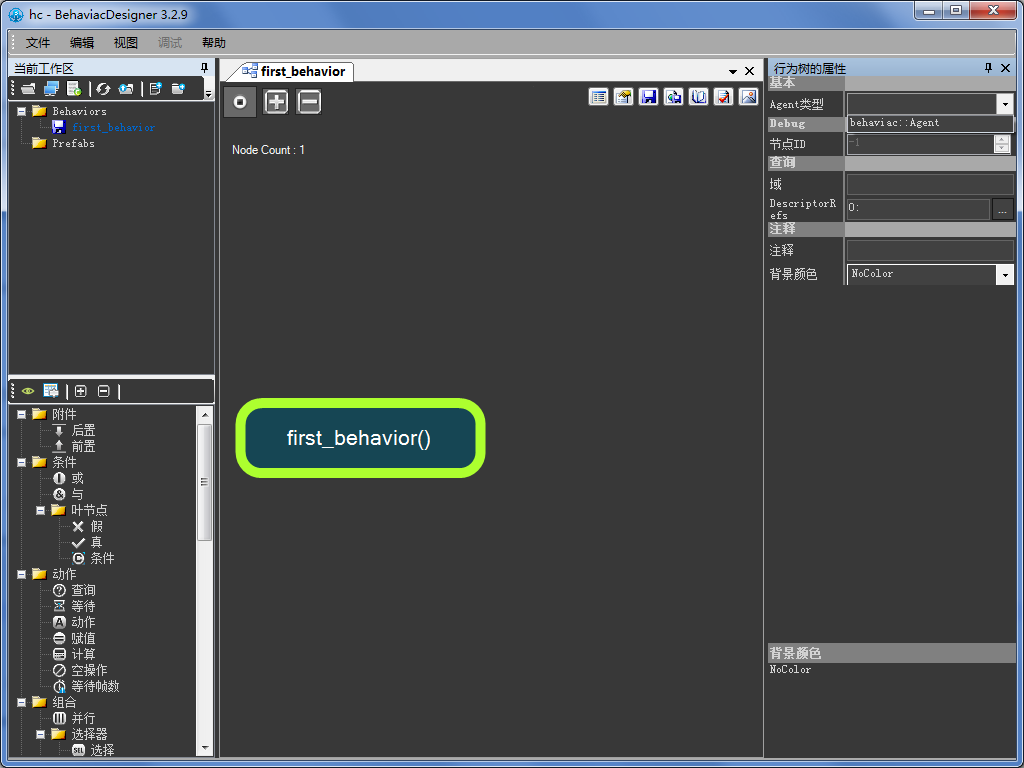Screen dimensions: 1024x768
Task: Click the node list view icon
Action: (51, 391)
